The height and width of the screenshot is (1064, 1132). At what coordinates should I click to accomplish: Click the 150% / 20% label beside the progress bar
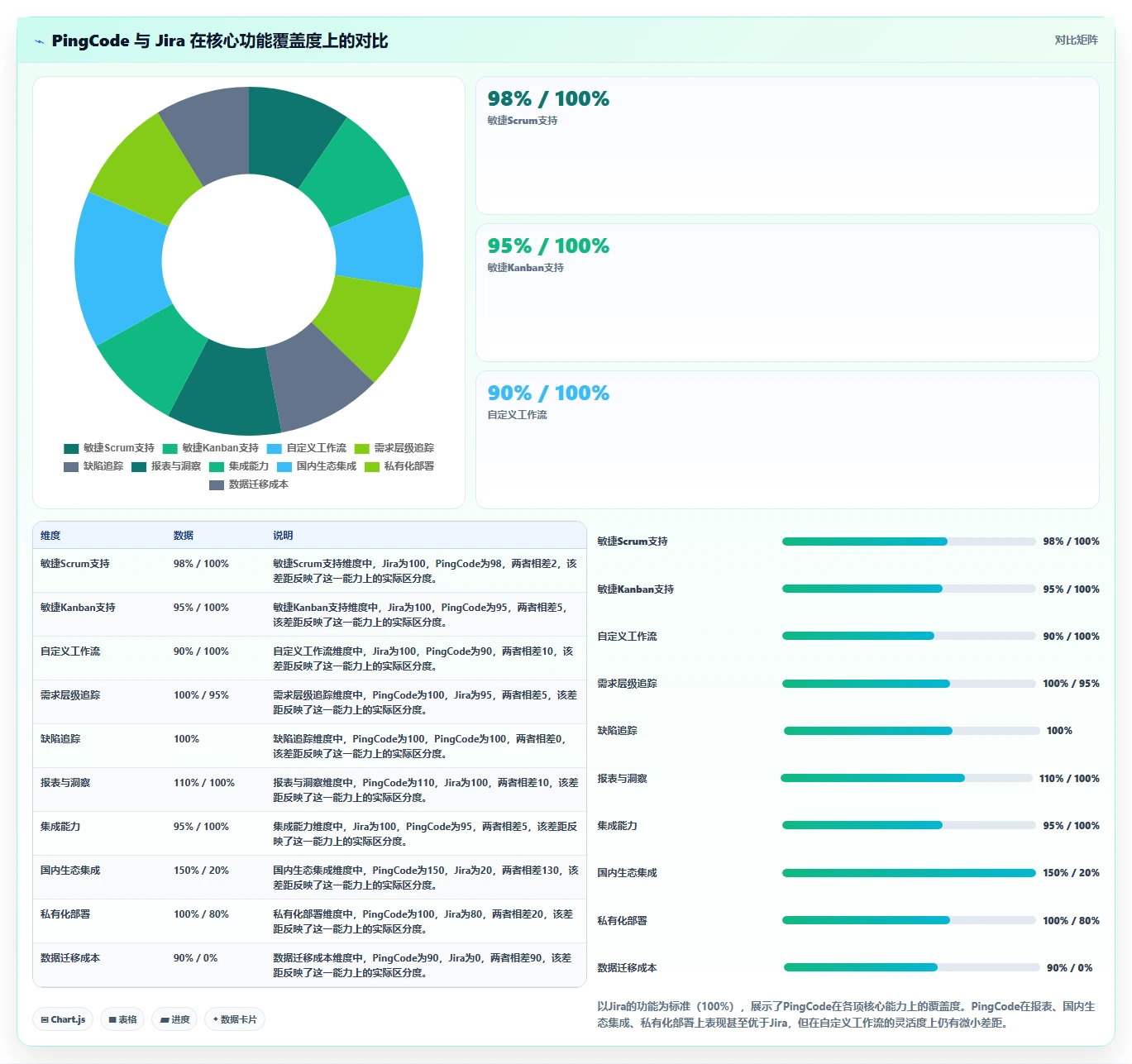click(1071, 873)
